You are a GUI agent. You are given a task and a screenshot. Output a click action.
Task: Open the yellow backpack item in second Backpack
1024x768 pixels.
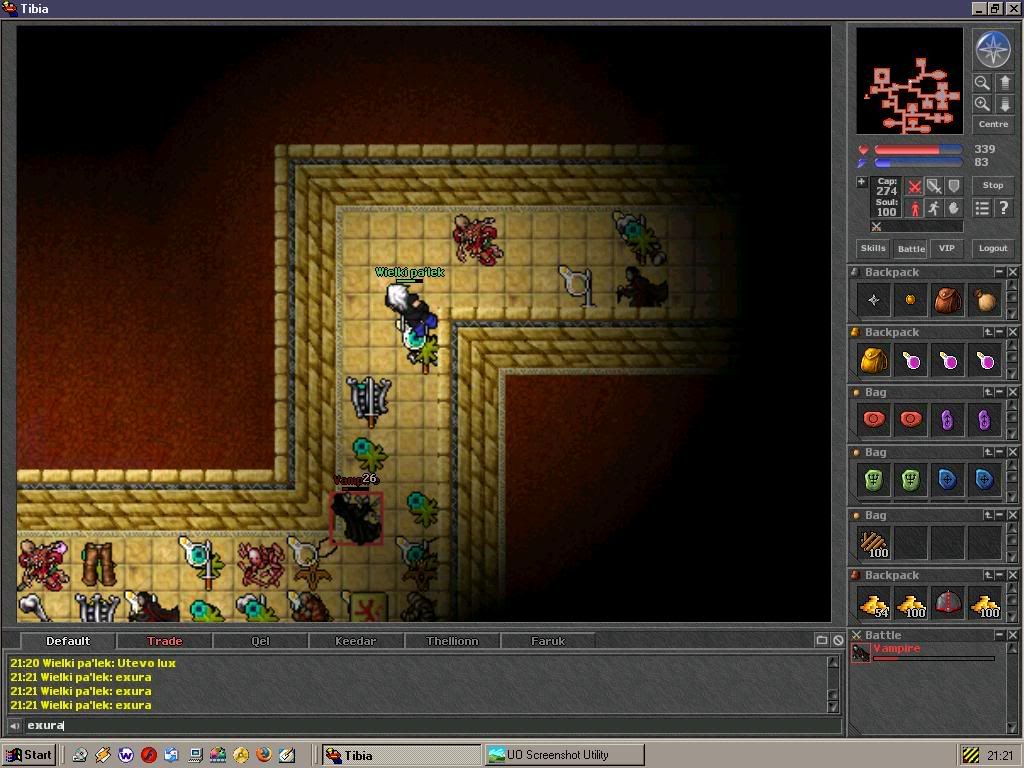click(x=874, y=360)
